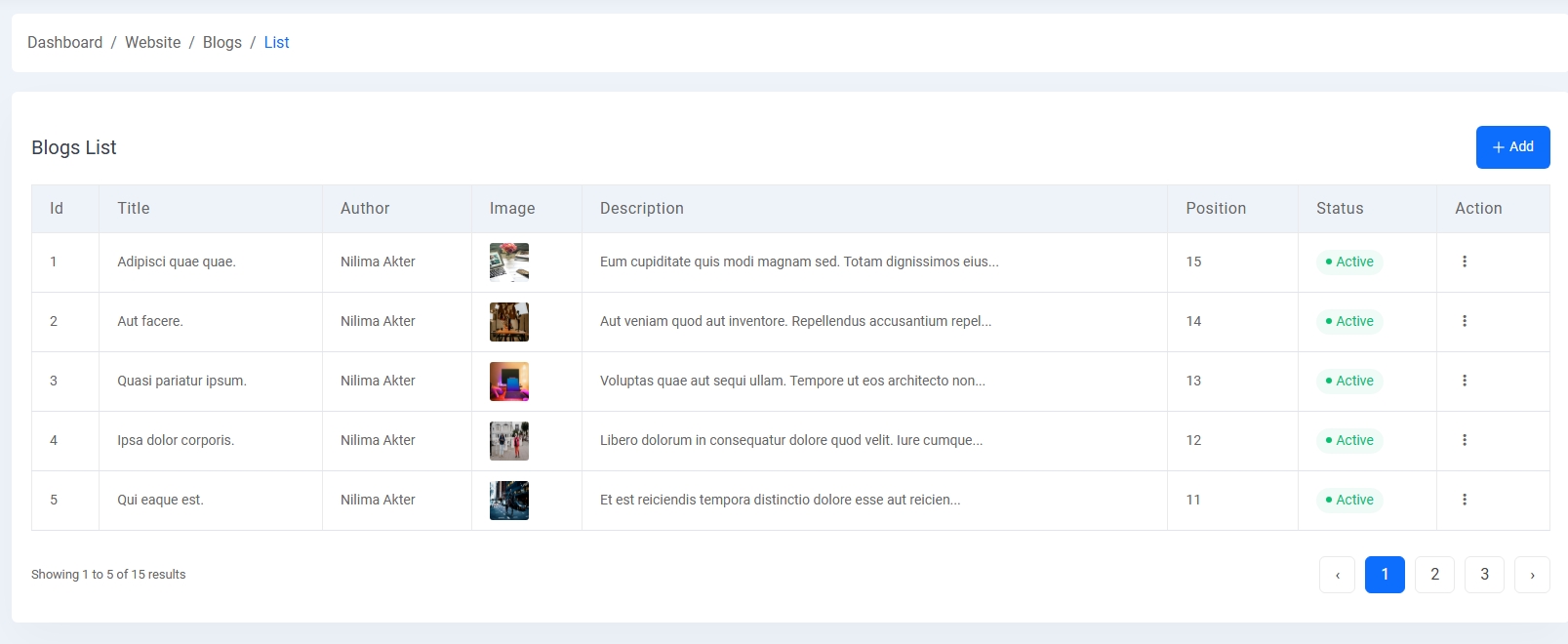Viewport: 1568px width, 644px height.
Task: Open thumbnail image of Adipisci quae quae
Action: 509,262
